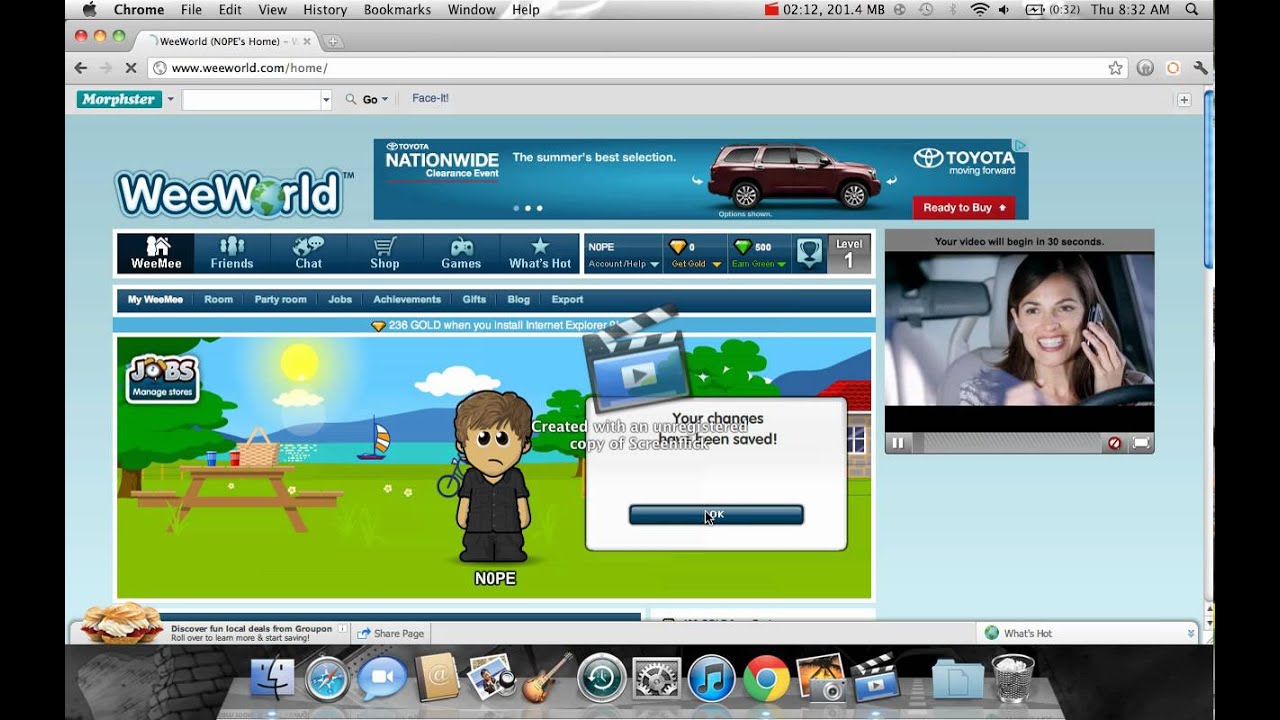Open the Chrome menu in menu bar
Image resolution: width=1280 pixels, height=720 pixels.
139,10
